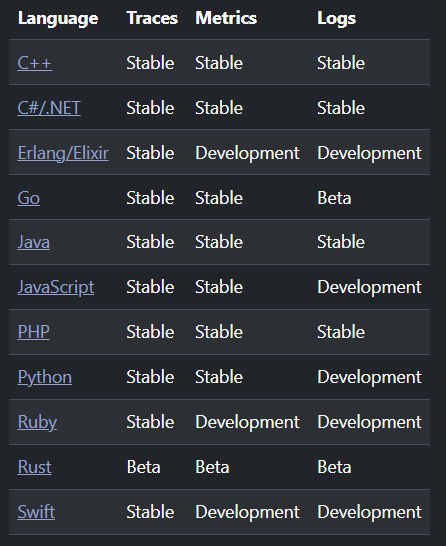
Task: Select Go's Beta logs status cell
Action: [x=334, y=198]
